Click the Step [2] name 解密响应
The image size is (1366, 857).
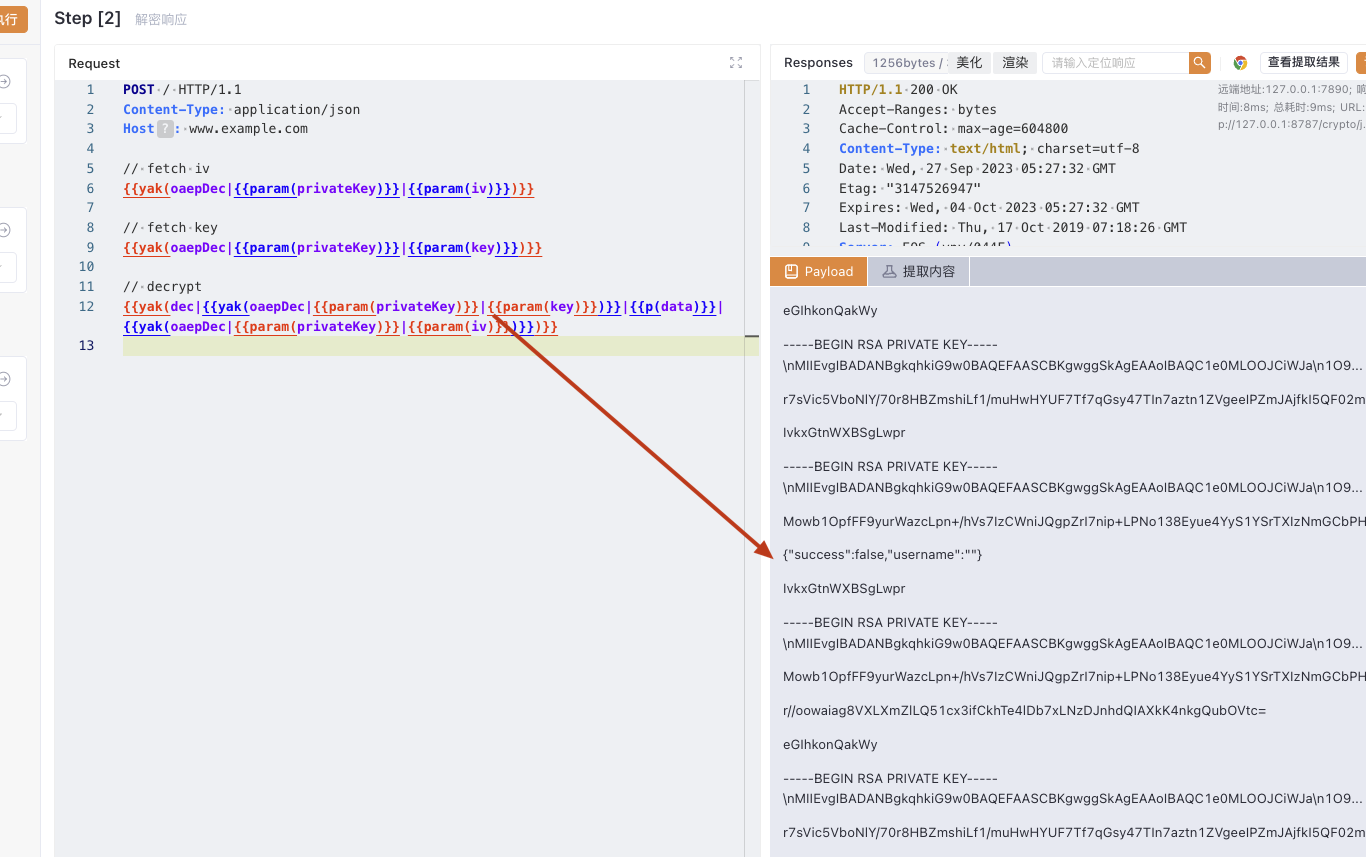coord(161,19)
